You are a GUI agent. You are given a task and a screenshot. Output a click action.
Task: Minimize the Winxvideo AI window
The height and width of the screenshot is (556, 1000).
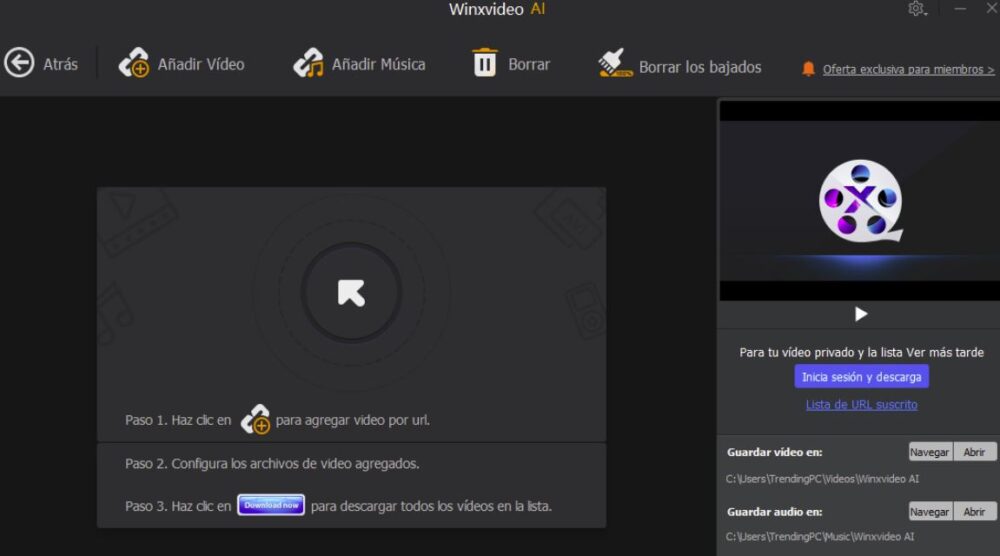[x=960, y=9]
